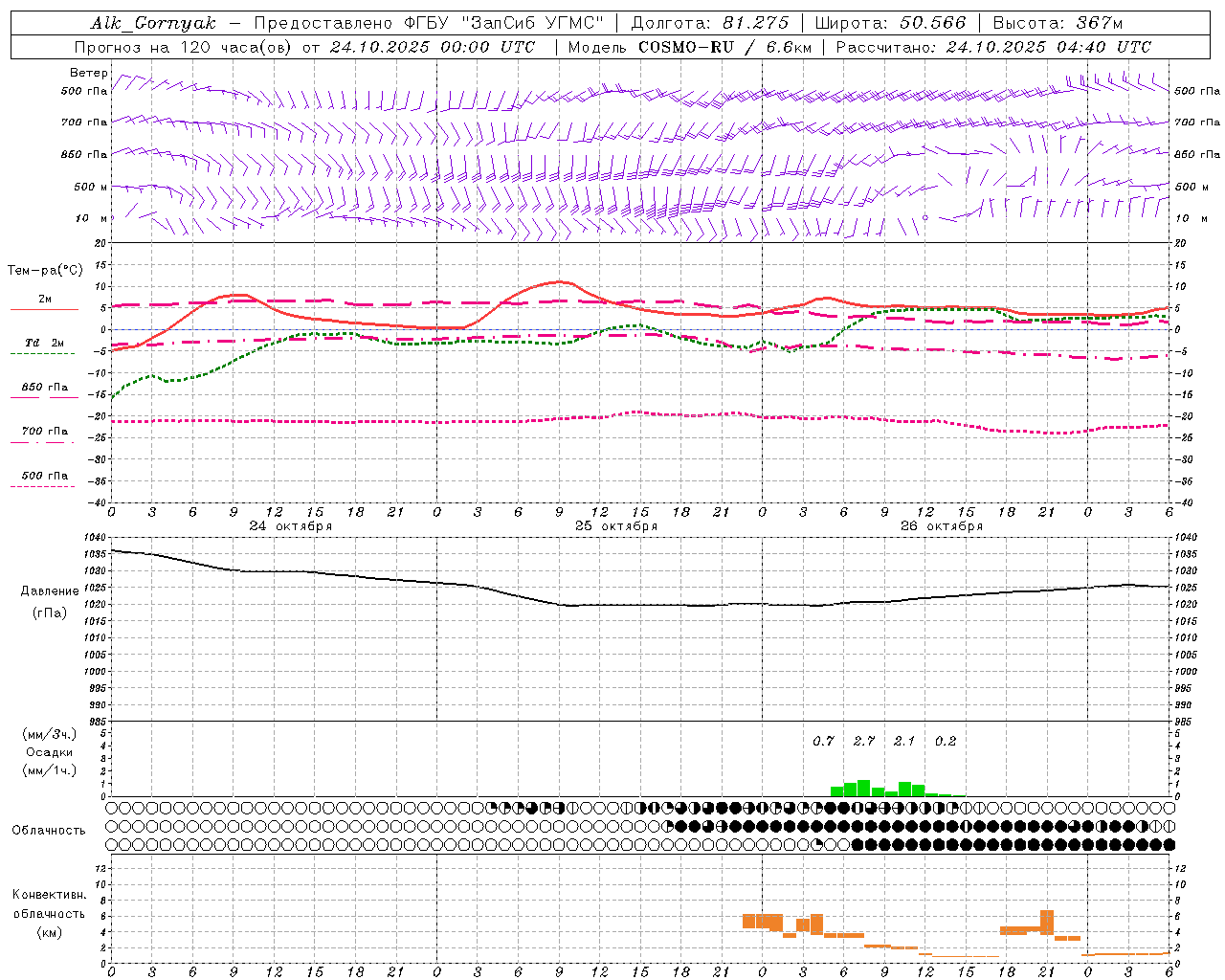Click the Рассчитано computation timestamp
The image size is (1225, 980).
click(993, 47)
